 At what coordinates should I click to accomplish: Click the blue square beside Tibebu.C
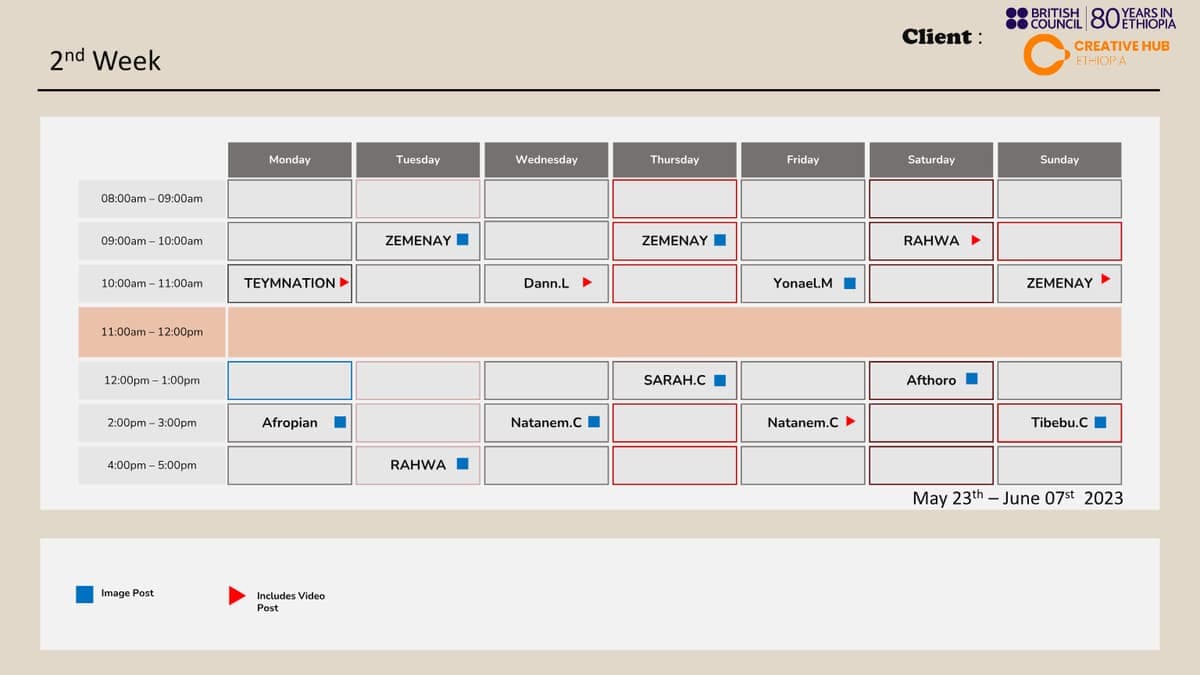click(x=1100, y=422)
